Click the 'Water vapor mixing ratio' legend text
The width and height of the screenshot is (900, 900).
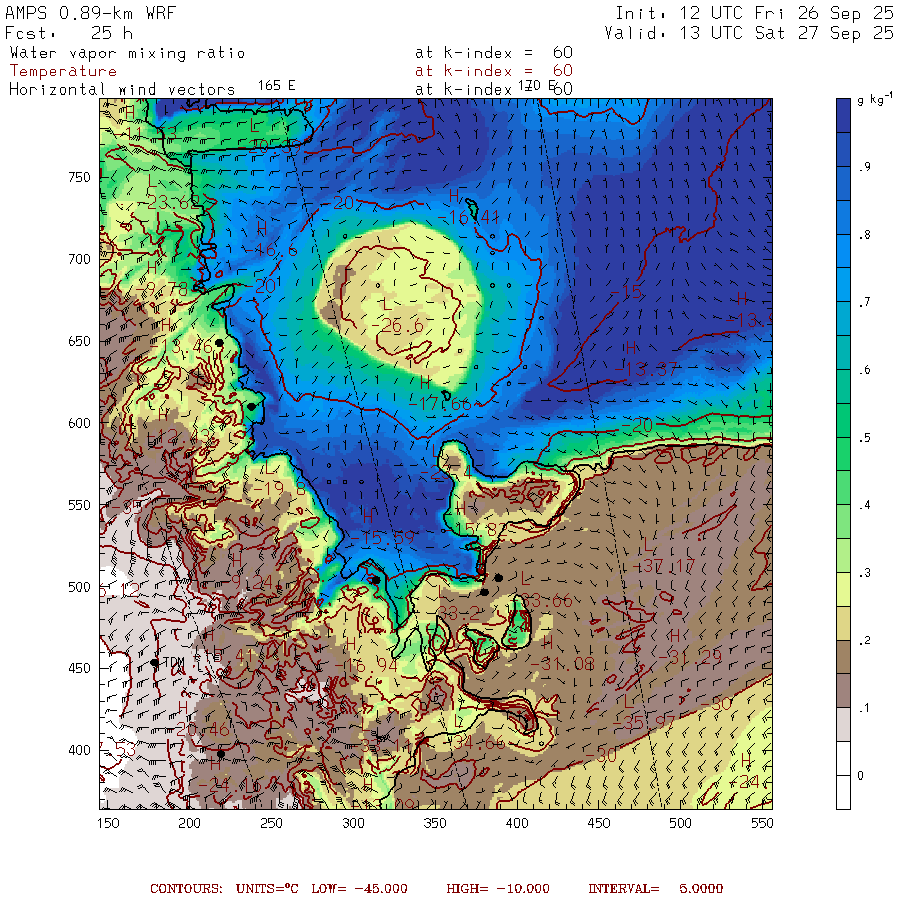126,53
